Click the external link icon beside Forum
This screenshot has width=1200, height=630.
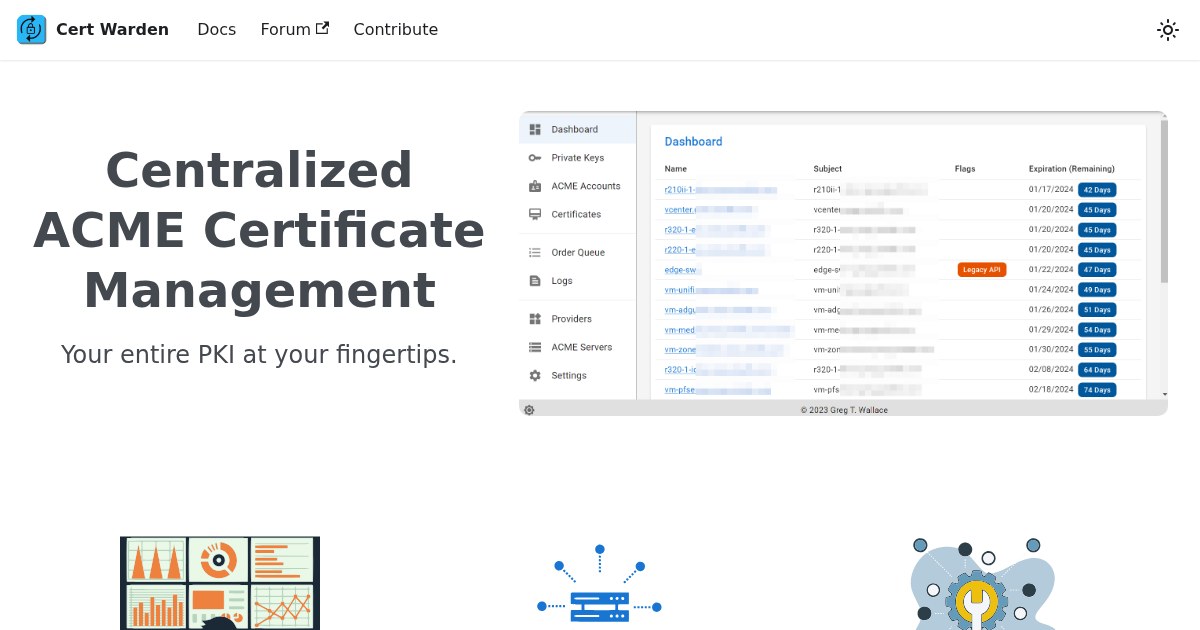tap(322, 28)
